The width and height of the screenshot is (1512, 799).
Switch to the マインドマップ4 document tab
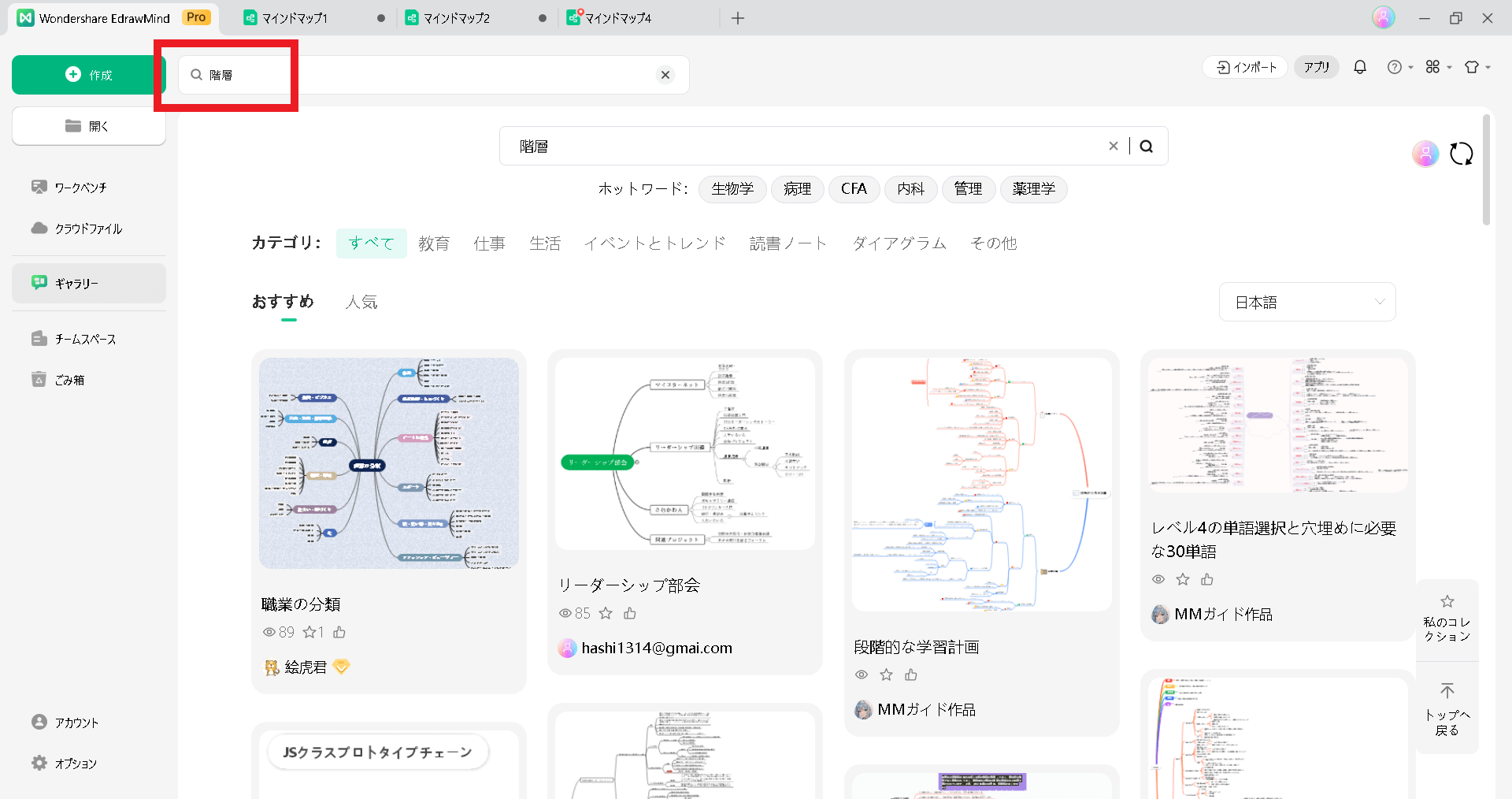[638, 18]
